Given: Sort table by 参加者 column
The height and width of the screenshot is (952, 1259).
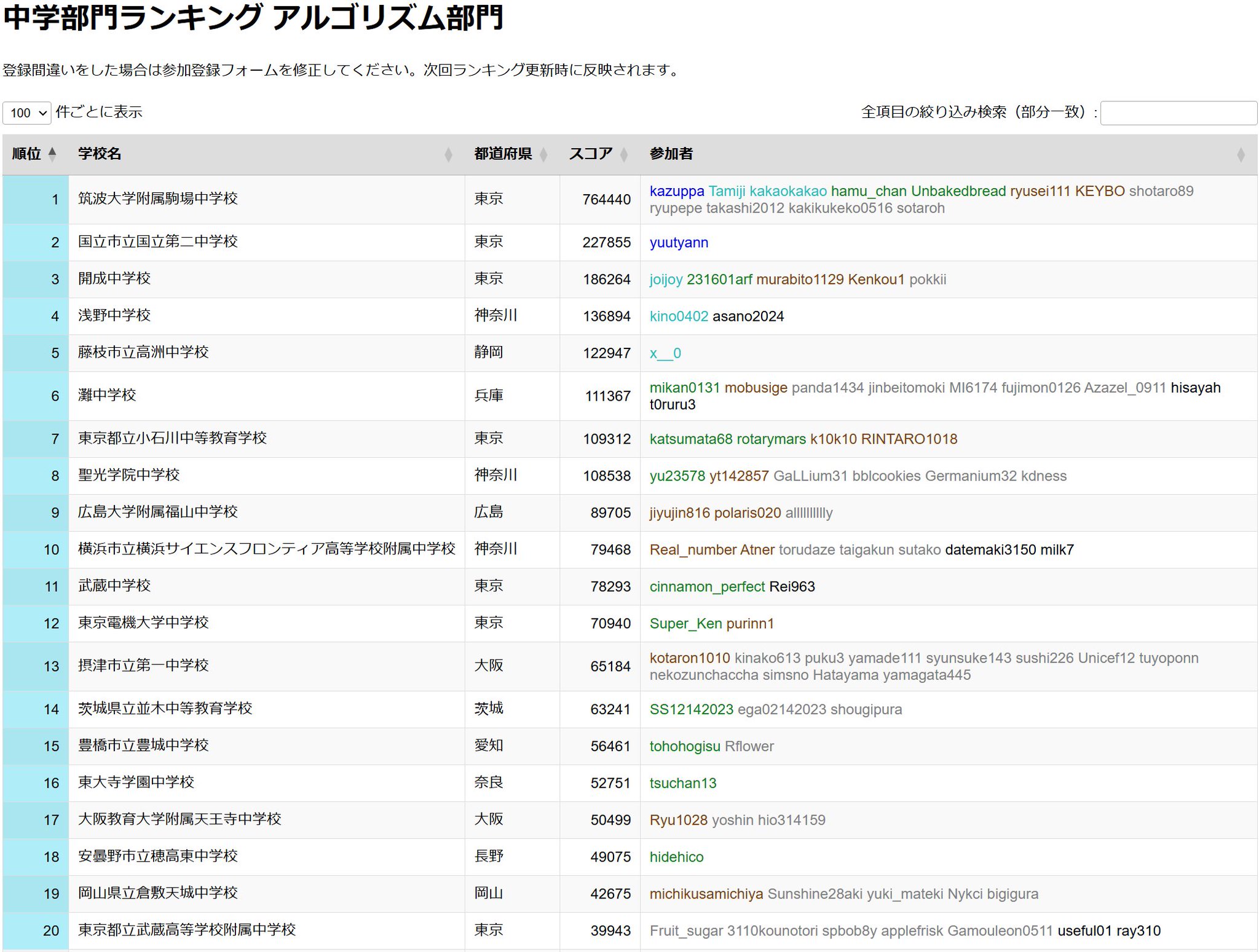Looking at the screenshot, I should [949, 154].
